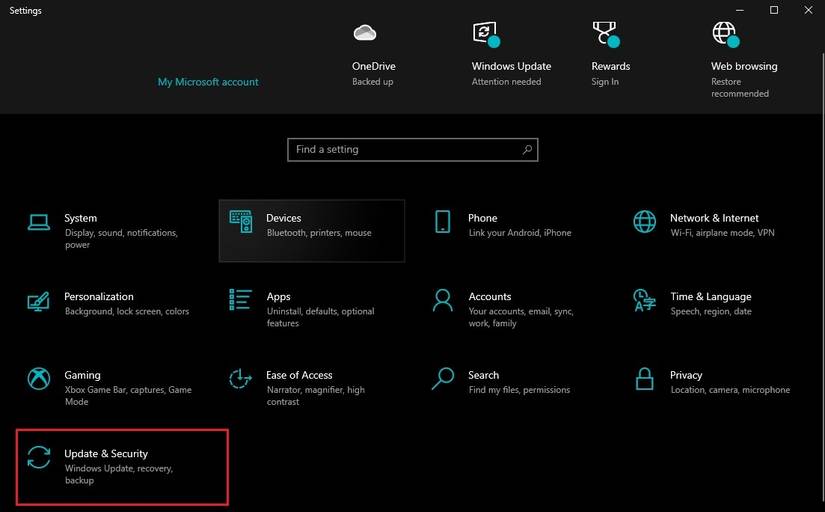Screen dimensions: 825x512
Task: Click the Apps category title
Action: pos(278,297)
